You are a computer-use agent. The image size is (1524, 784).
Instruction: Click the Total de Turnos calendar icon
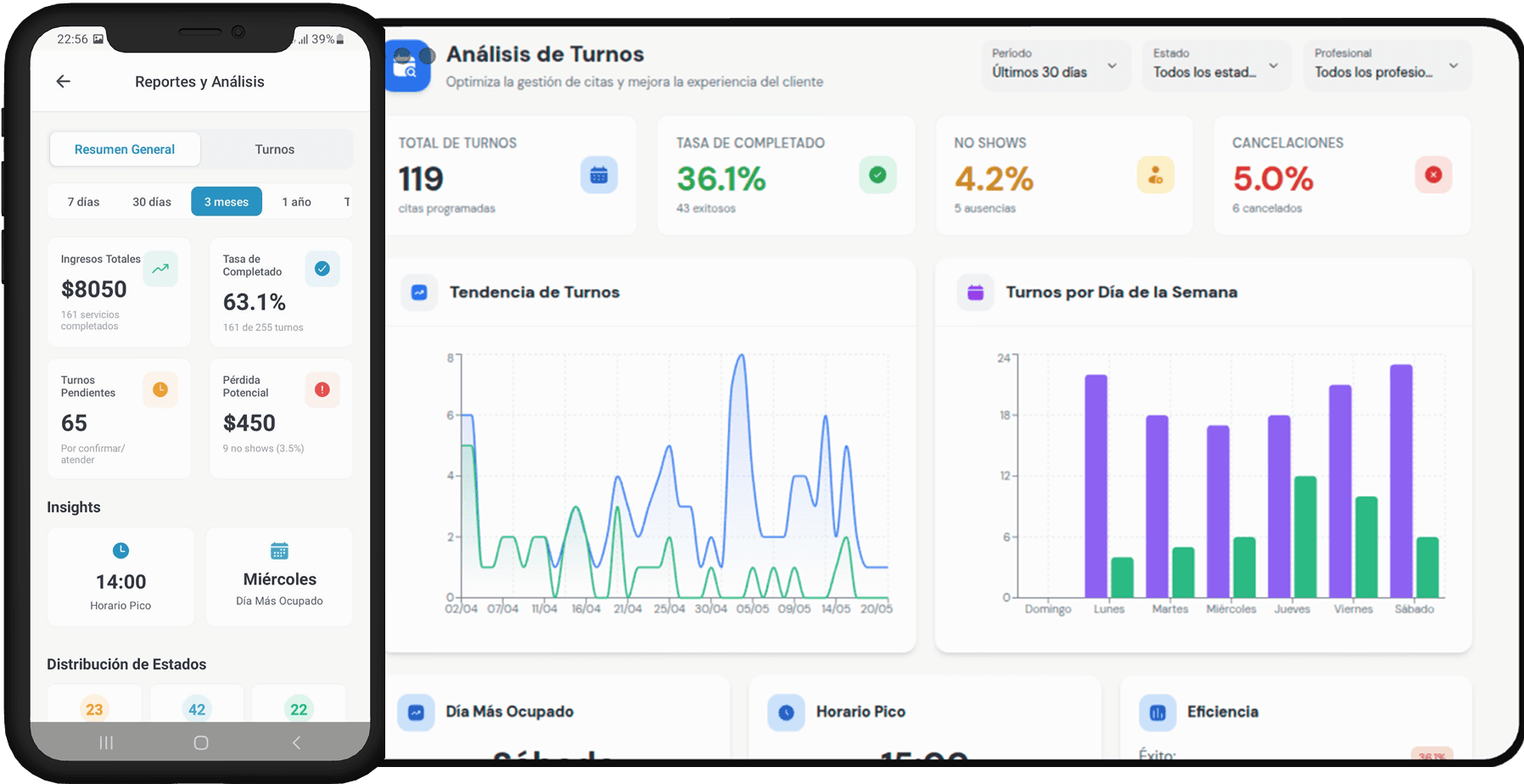click(x=599, y=175)
